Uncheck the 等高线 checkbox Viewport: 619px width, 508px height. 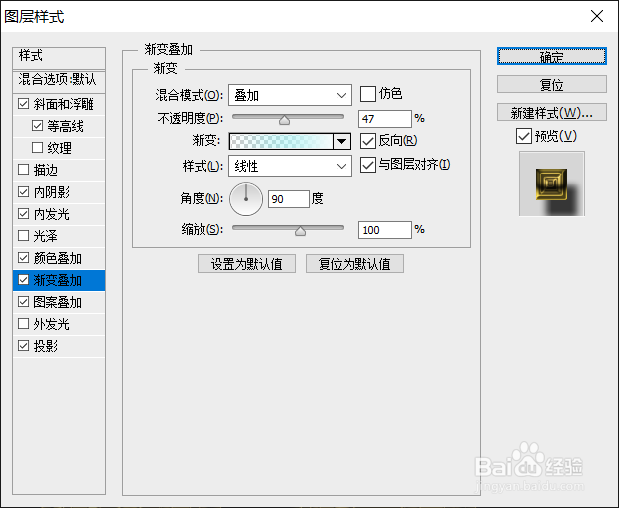point(37,126)
